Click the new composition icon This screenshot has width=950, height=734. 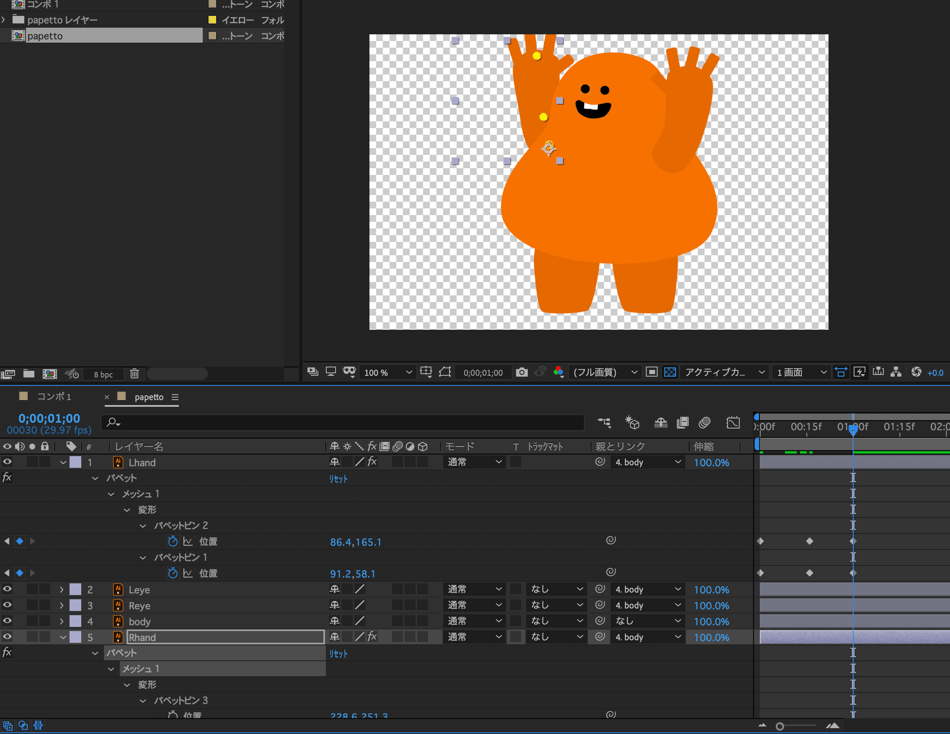(x=49, y=374)
